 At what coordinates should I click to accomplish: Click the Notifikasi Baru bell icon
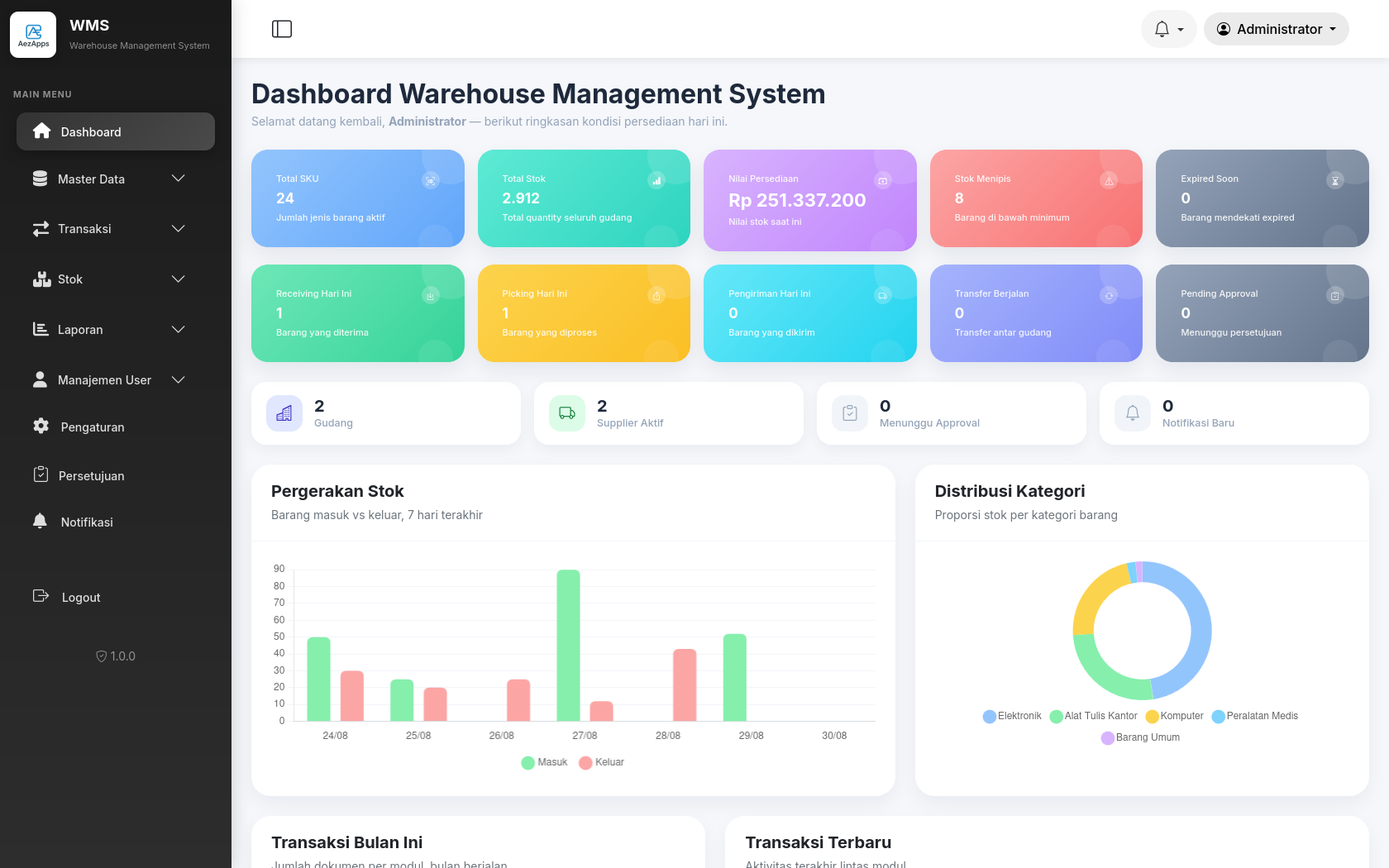pos(1133,413)
